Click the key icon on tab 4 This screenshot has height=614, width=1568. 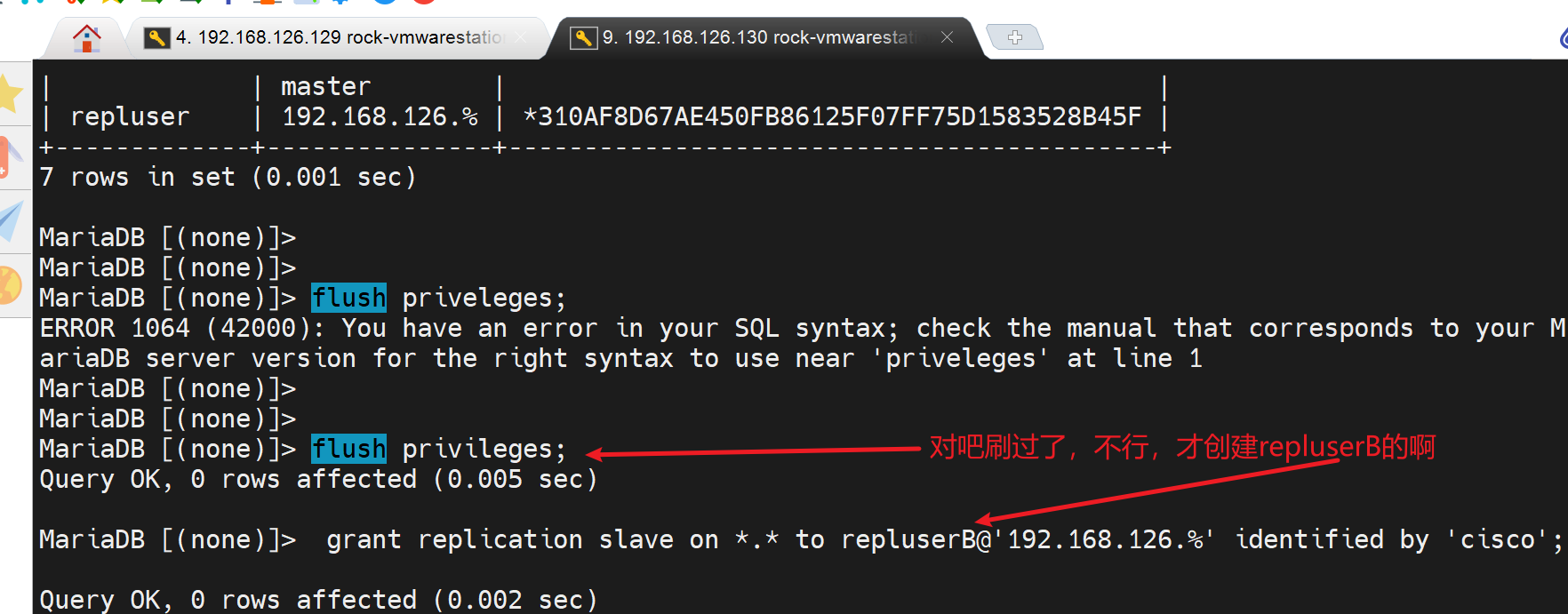click(156, 37)
